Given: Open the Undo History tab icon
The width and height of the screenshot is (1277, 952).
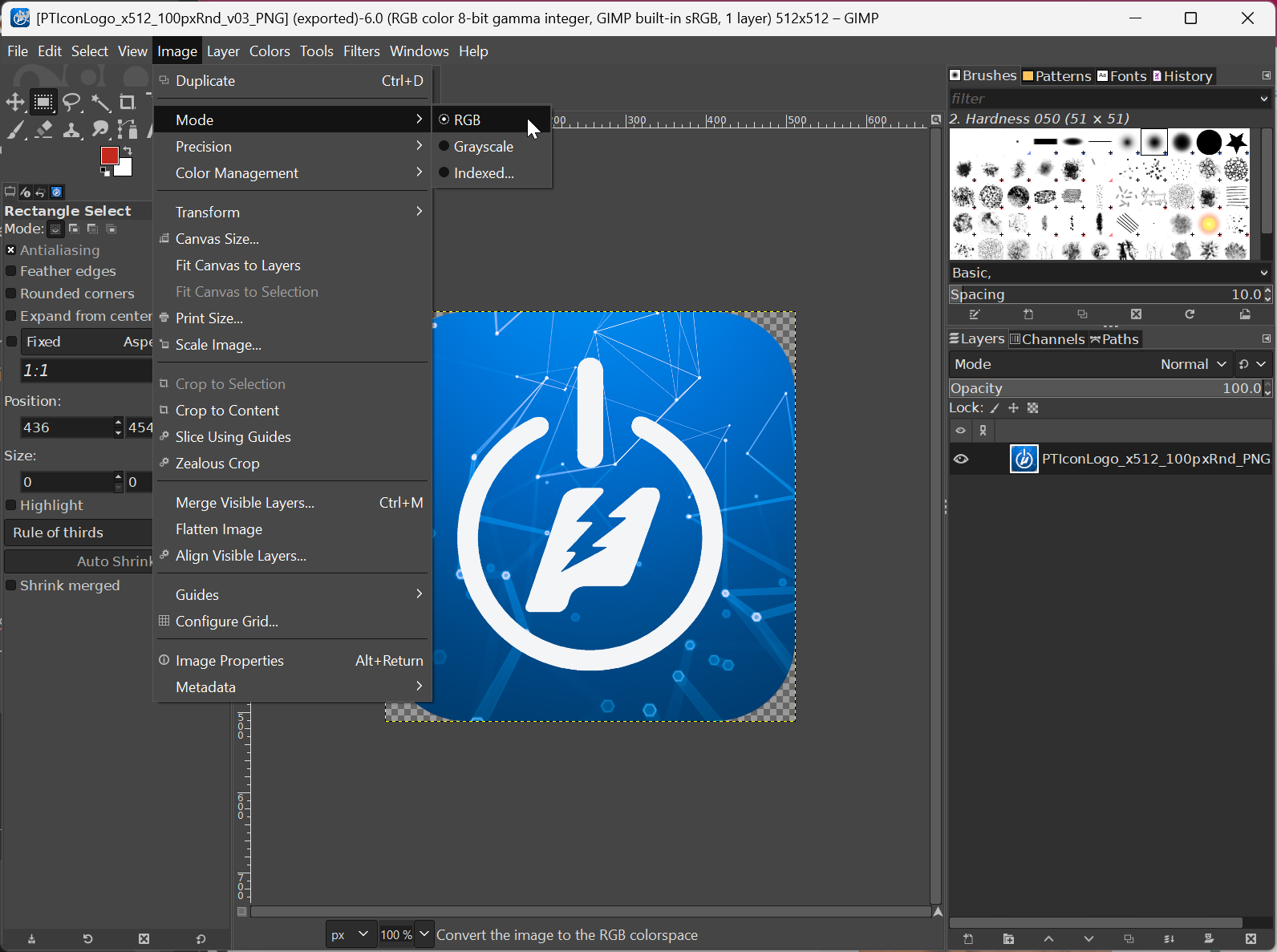Looking at the screenshot, I should point(40,192).
